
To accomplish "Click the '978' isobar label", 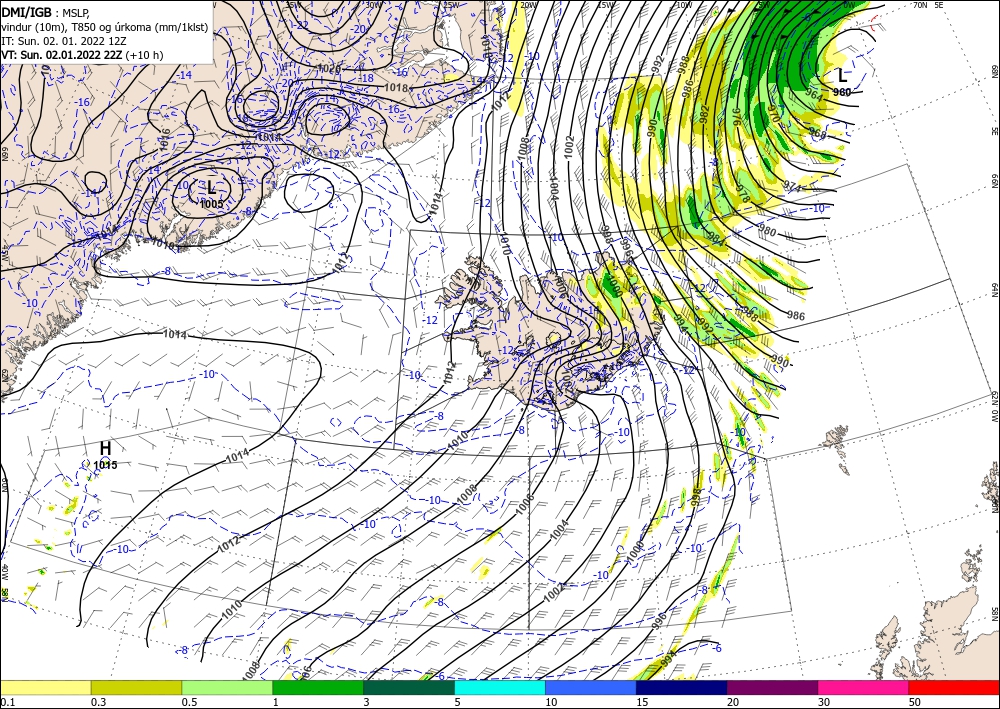I will [744, 193].
